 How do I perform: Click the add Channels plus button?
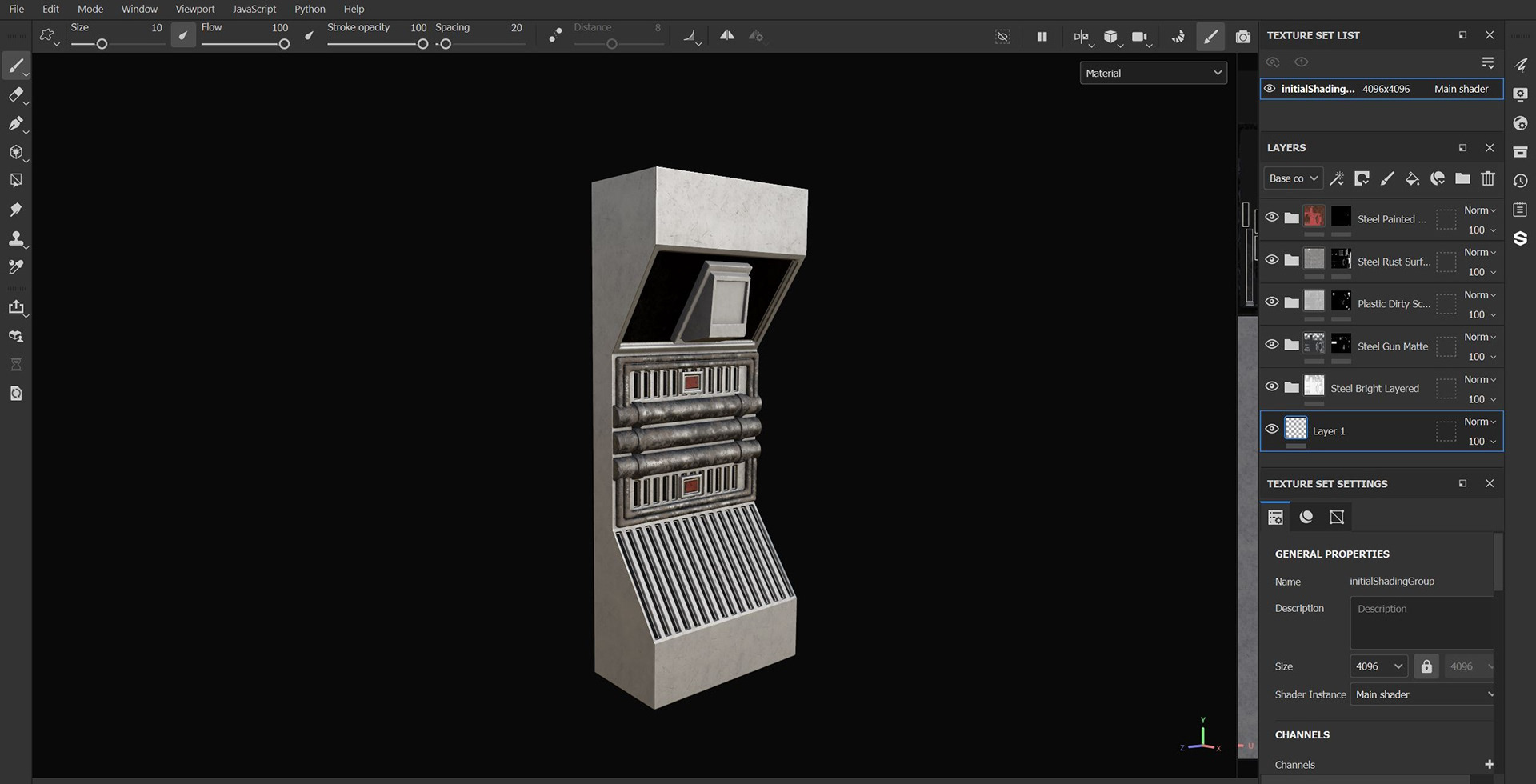pyautogui.click(x=1490, y=764)
